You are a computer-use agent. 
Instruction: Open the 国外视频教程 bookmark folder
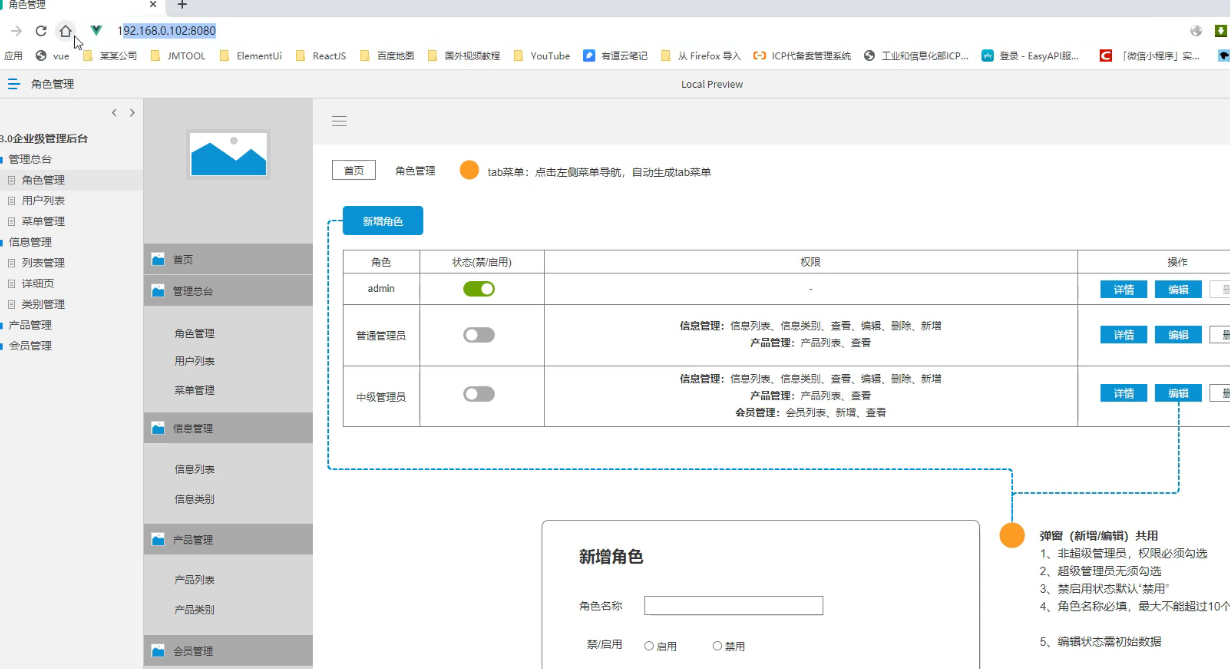[x=463, y=56]
